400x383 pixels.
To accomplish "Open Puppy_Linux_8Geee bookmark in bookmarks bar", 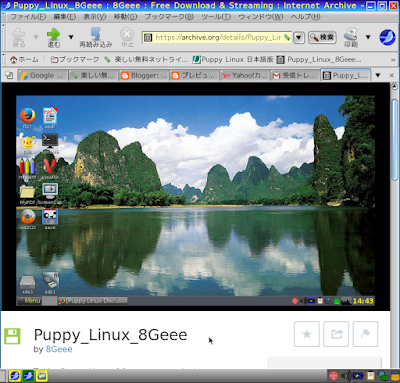I will pos(319,60).
